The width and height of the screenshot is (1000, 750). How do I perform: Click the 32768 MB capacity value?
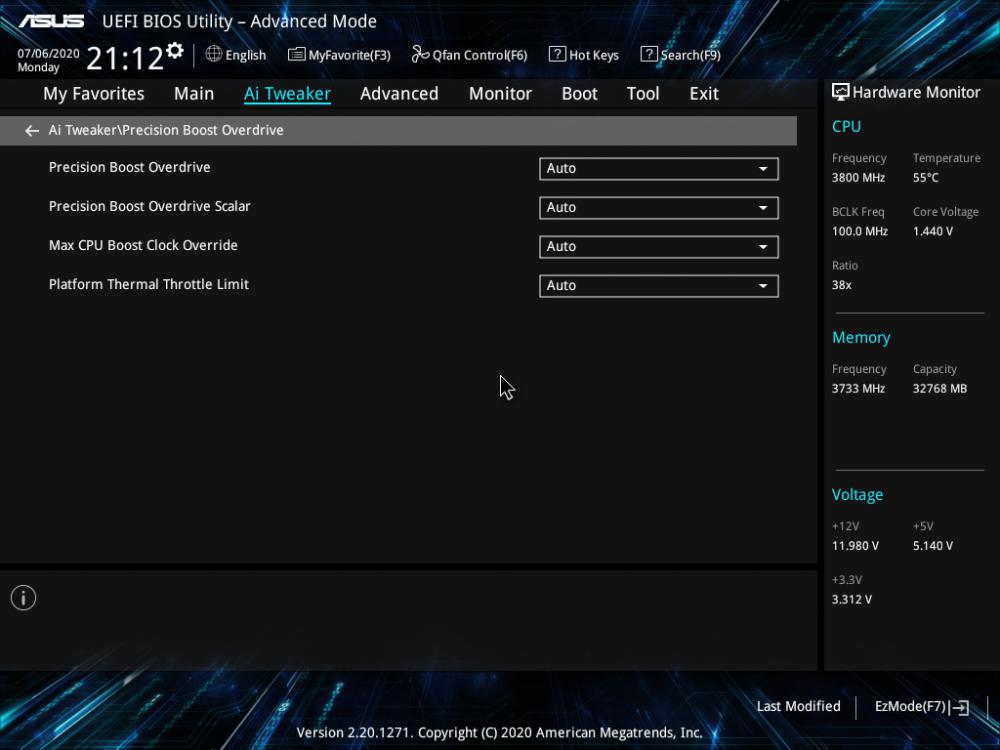point(940,388)
